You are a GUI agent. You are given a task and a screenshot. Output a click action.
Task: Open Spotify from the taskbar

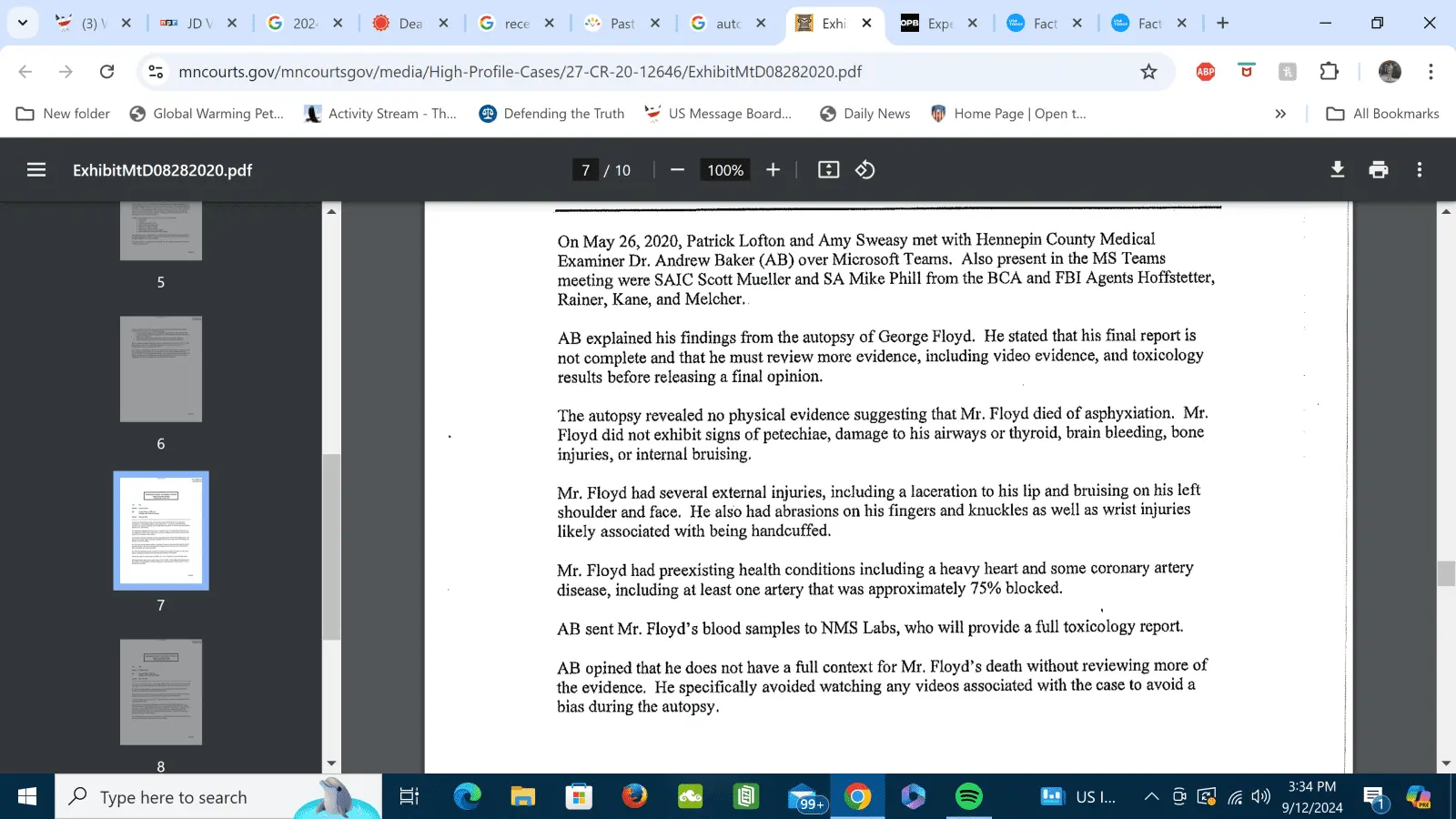click(969, 797)
